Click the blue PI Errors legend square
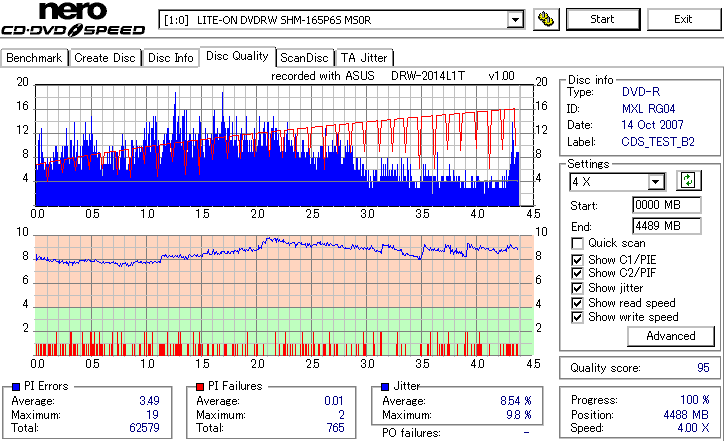The height and width of the screenshot is (441, 724). pos(16,387)
